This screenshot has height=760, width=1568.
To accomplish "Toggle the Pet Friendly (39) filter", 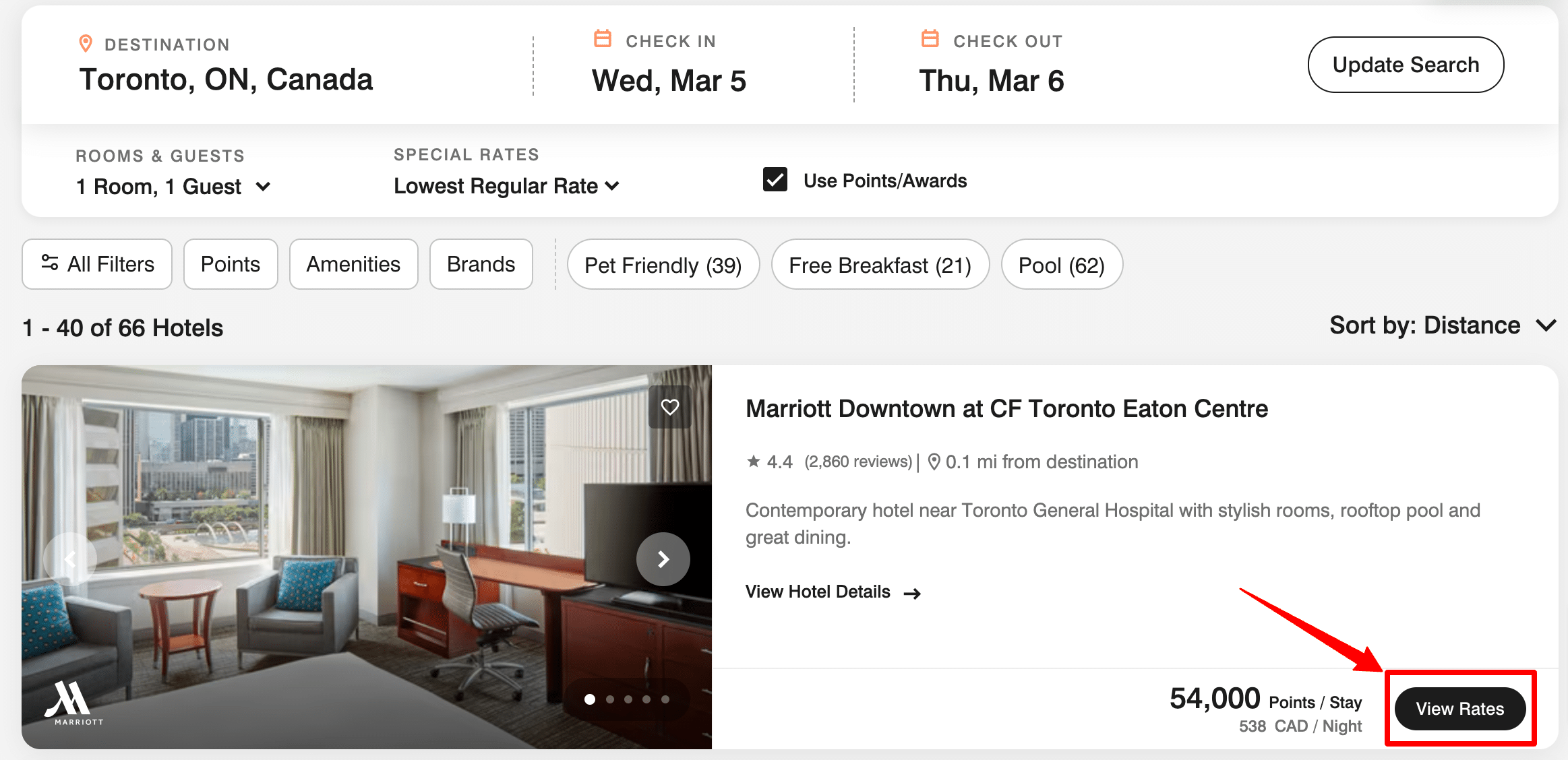I will (663, 265).
